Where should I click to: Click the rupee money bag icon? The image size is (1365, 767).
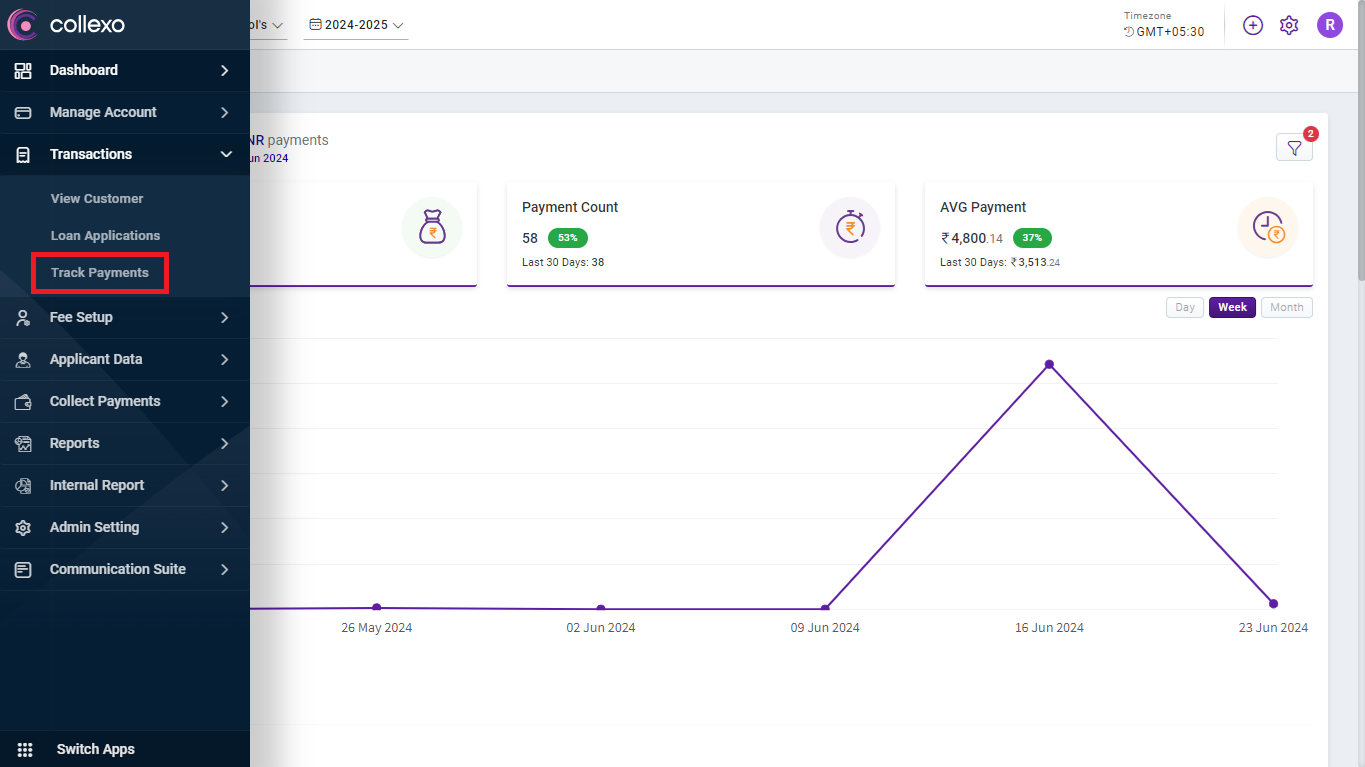tap(432, 227)
